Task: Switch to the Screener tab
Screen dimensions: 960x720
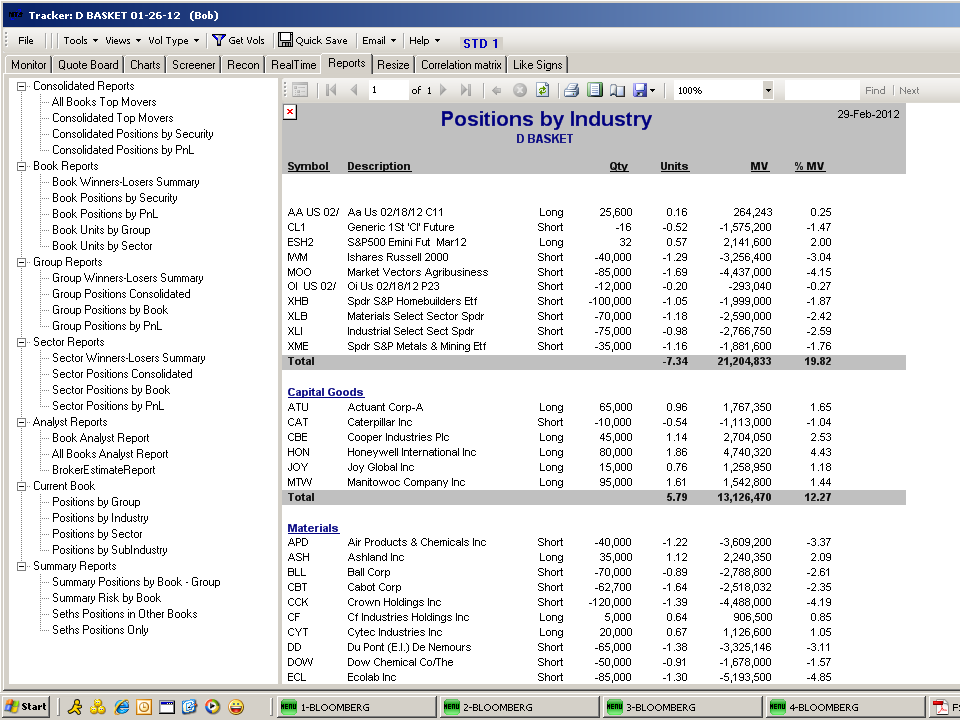Action: click(x=193, y=65)
